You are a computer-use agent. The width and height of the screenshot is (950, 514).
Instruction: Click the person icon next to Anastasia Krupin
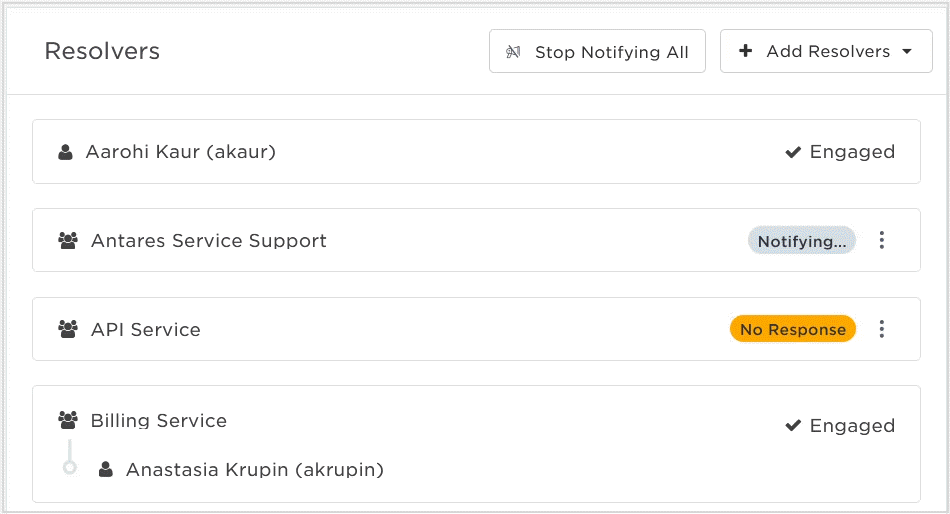coord(106,469)
